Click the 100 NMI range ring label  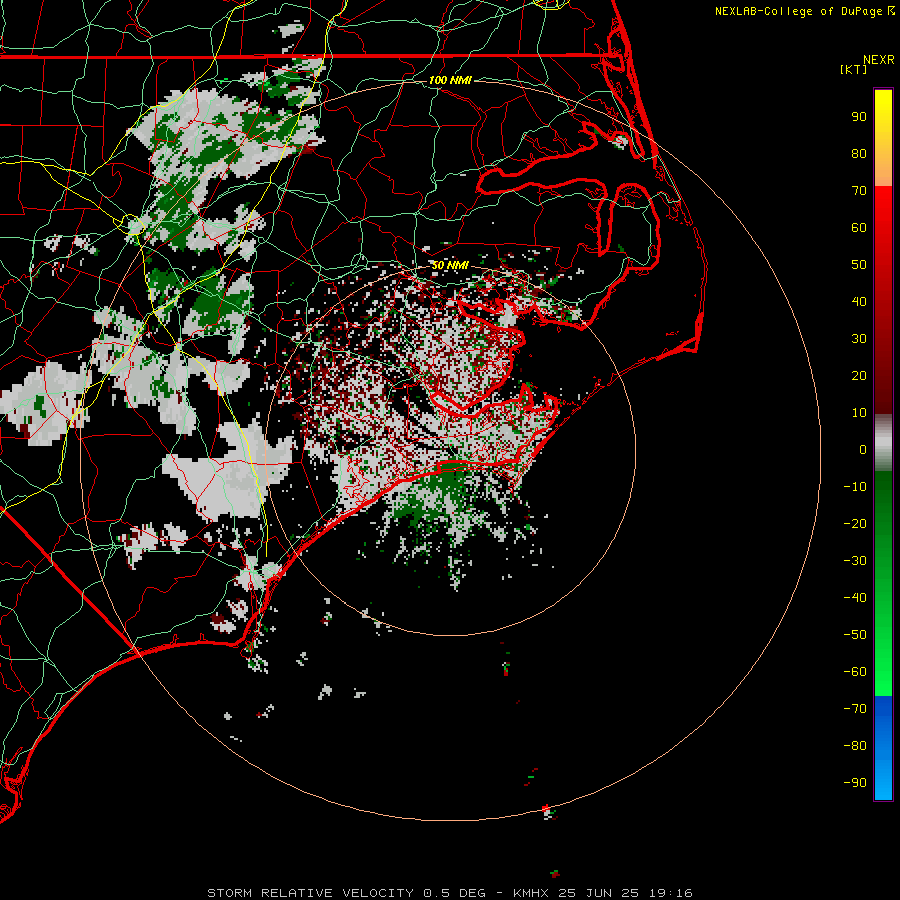click(x=450, y=80)
